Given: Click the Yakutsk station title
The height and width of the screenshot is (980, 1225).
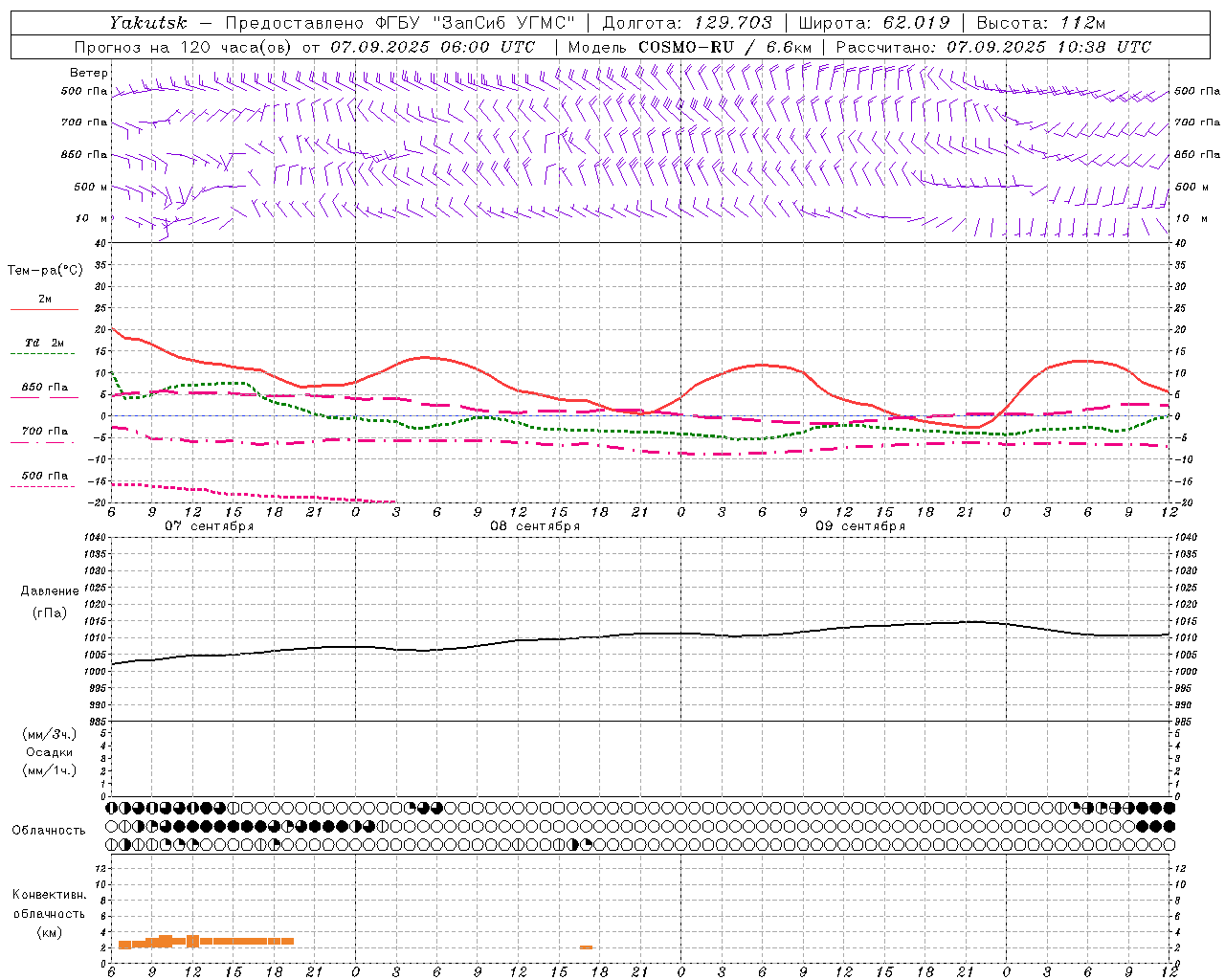Looking at the screenshot, I should coord(147,23).
